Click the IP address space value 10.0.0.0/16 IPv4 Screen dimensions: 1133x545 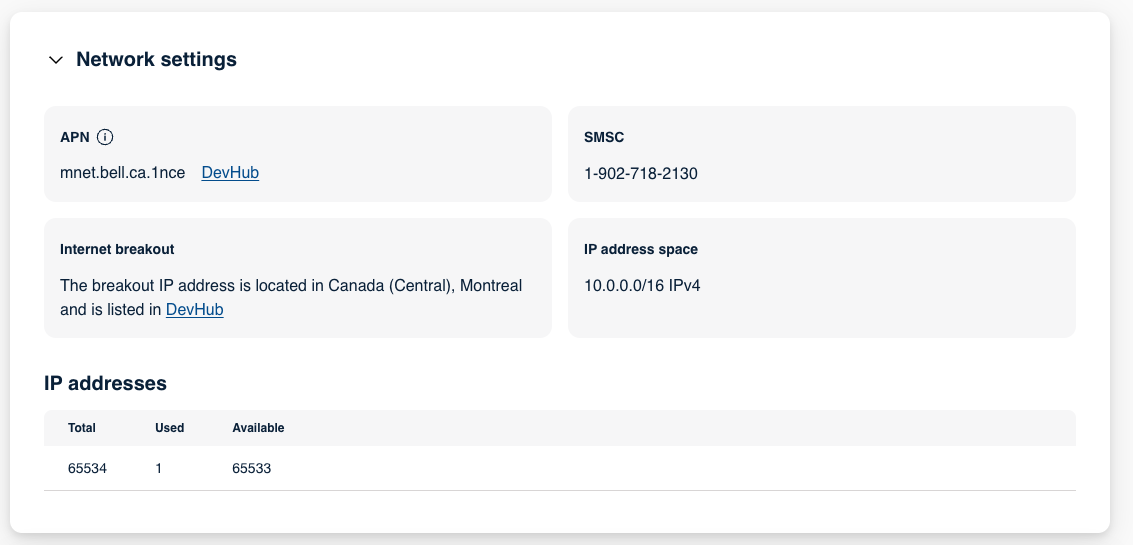[x=642, y=286]
